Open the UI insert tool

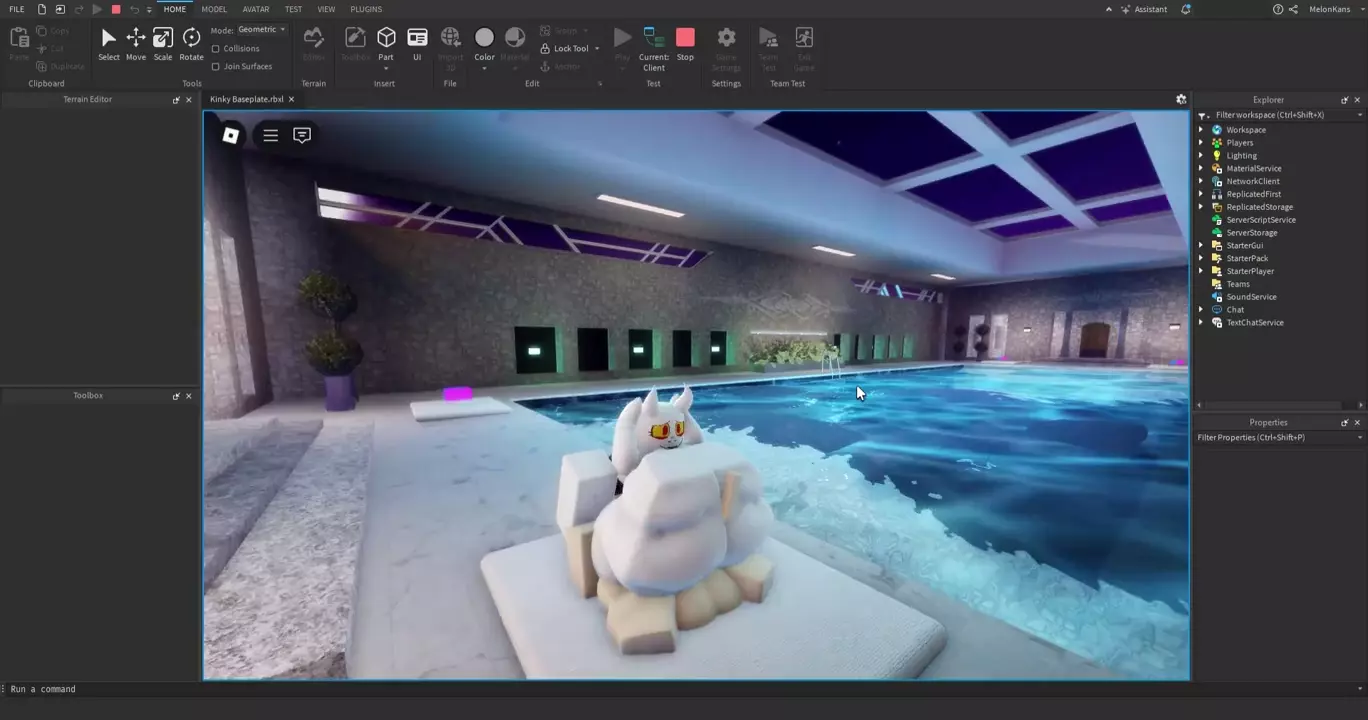[x=417, y=42]
